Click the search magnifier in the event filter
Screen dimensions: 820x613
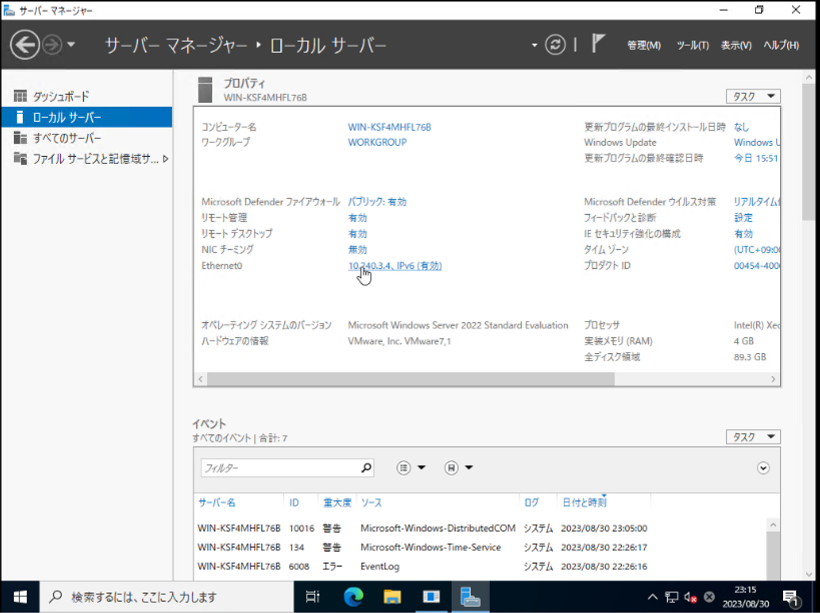coord(366,467)
